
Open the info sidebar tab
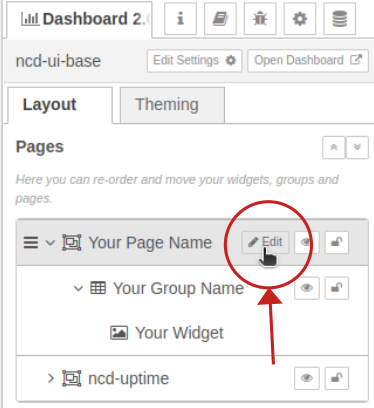pos(180,19)
